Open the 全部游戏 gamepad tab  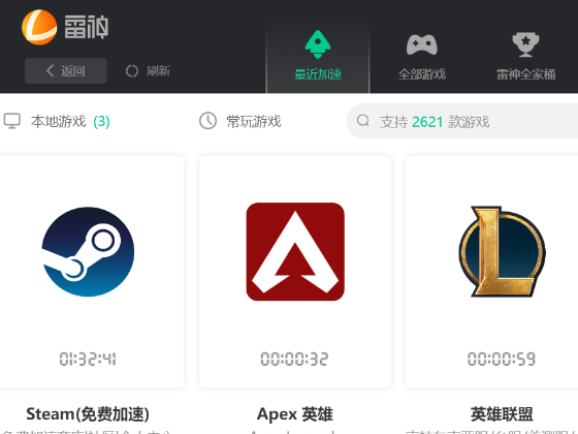tap(422, 56)
